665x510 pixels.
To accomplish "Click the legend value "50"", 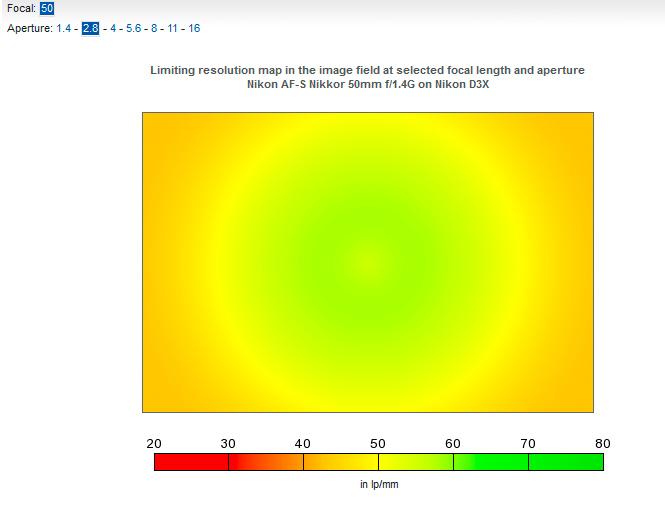I will (x=378, y=443).
